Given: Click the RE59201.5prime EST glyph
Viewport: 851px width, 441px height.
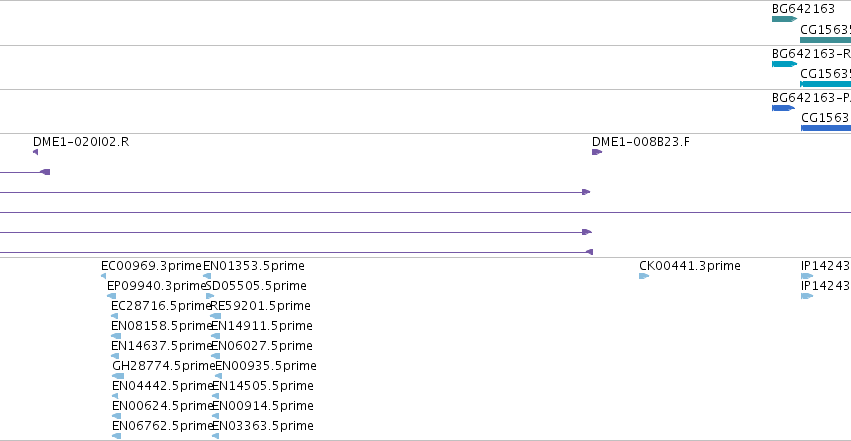Looking at the screenshot, I should (215, 316).
